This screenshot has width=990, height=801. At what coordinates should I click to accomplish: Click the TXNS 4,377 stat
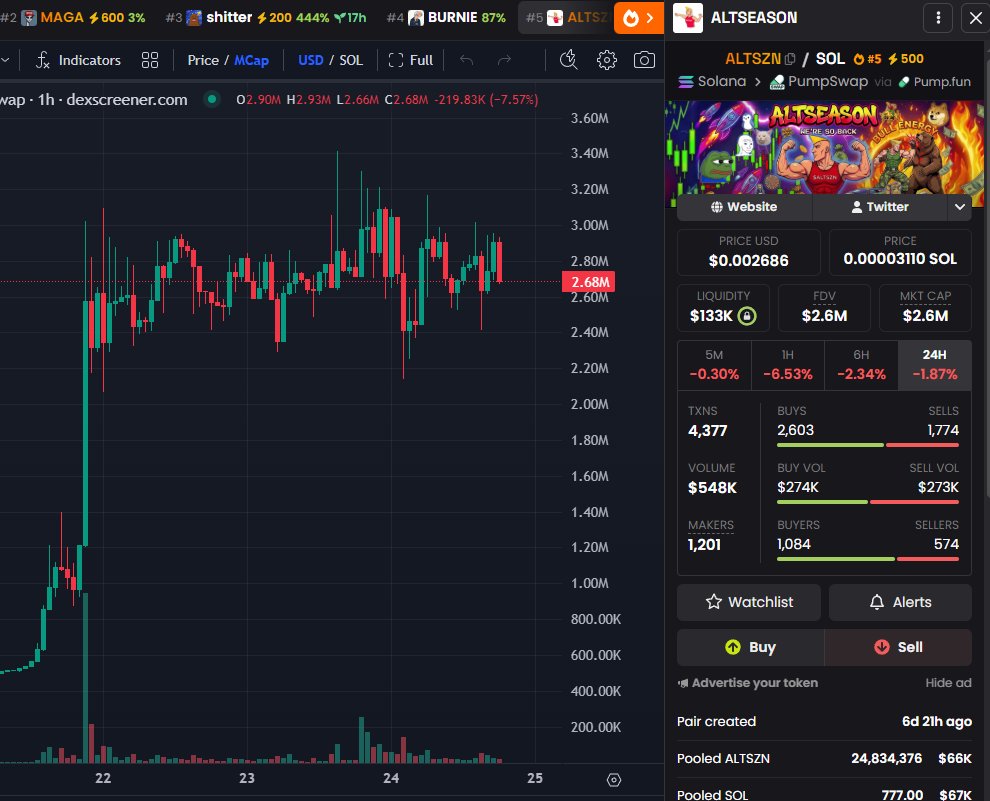point(708,422)
